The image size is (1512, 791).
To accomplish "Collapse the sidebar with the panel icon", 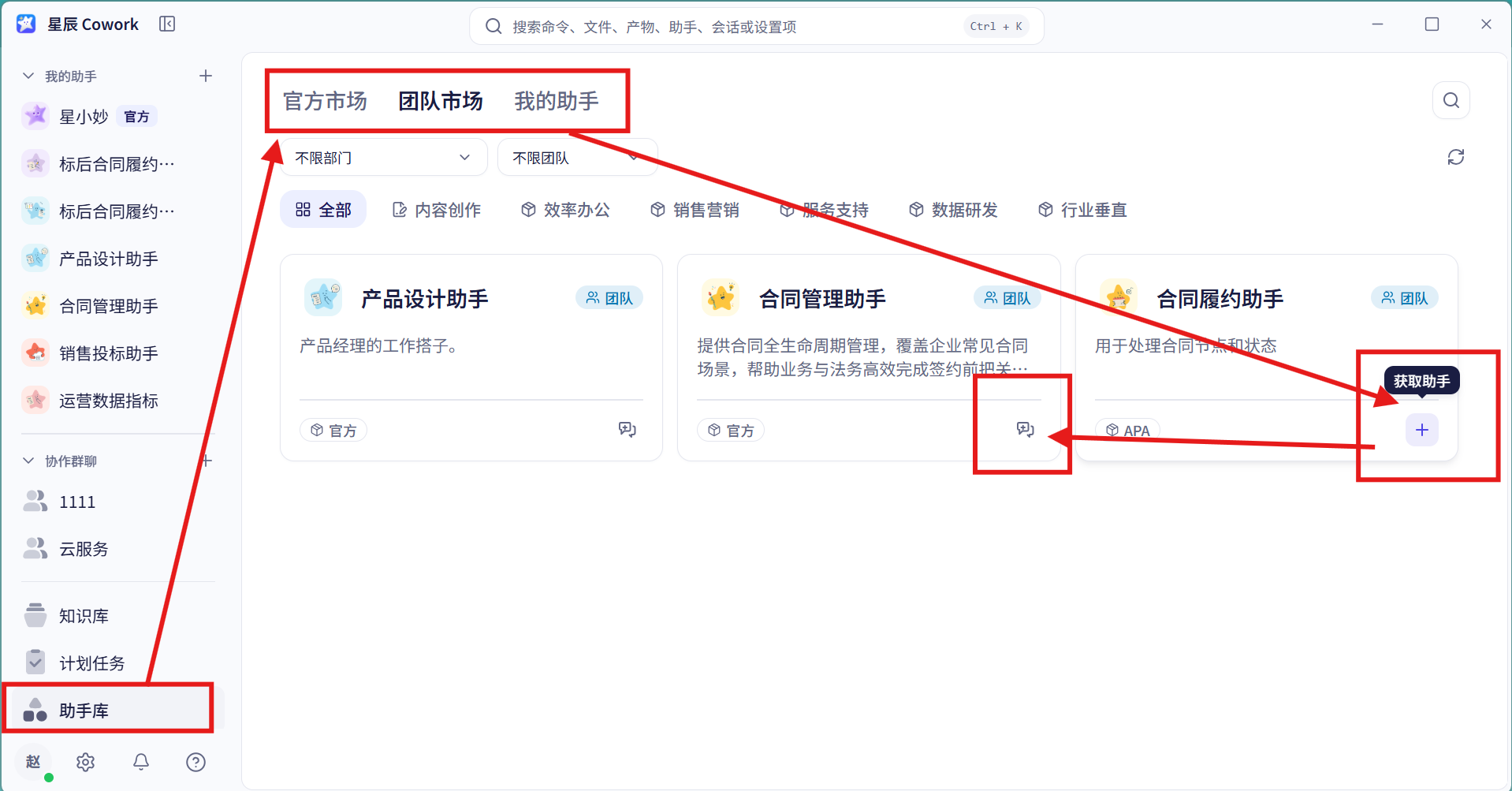I will click(167, 24).
